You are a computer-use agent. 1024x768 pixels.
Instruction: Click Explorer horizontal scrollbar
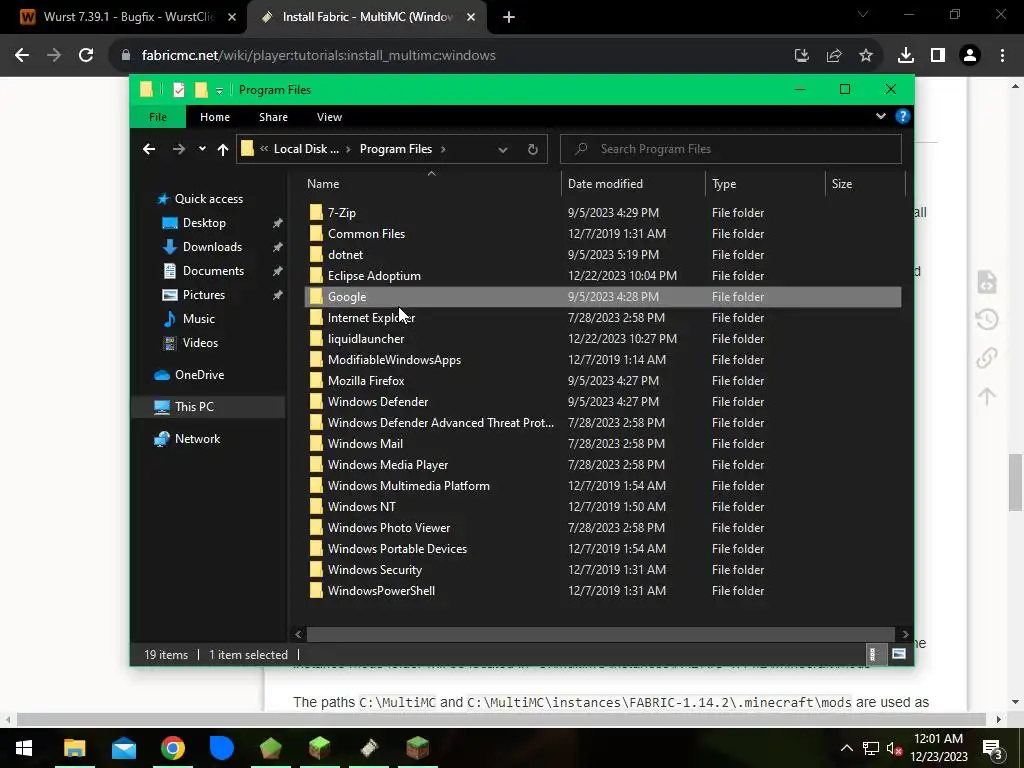(x=600, y=634)
